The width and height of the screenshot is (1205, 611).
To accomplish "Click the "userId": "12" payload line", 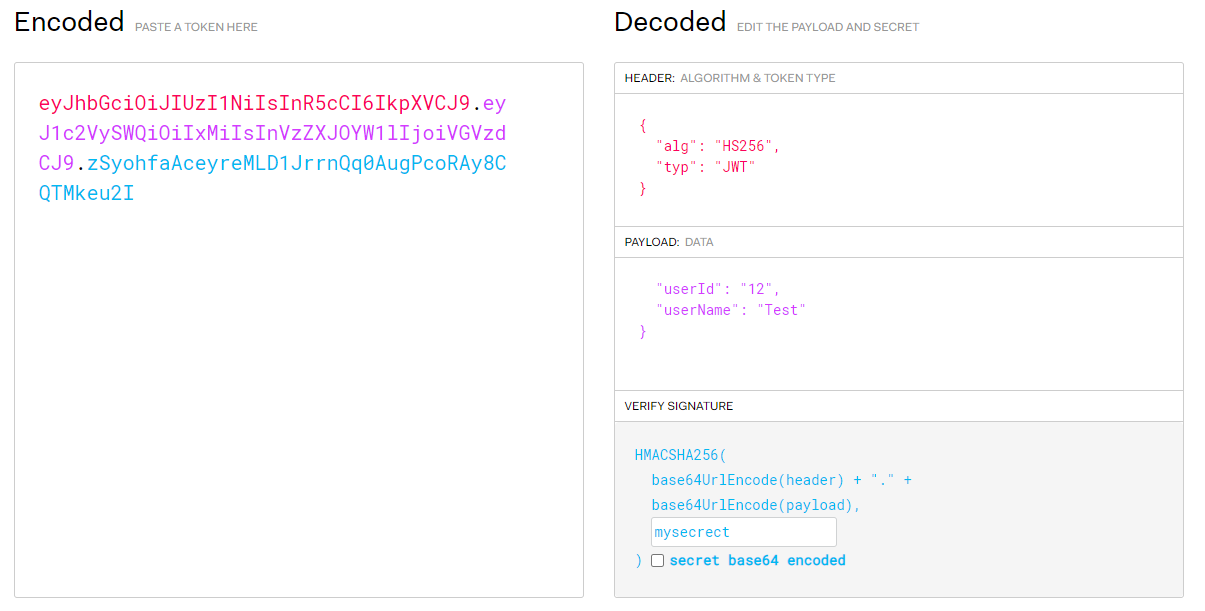I will (718, 289).
